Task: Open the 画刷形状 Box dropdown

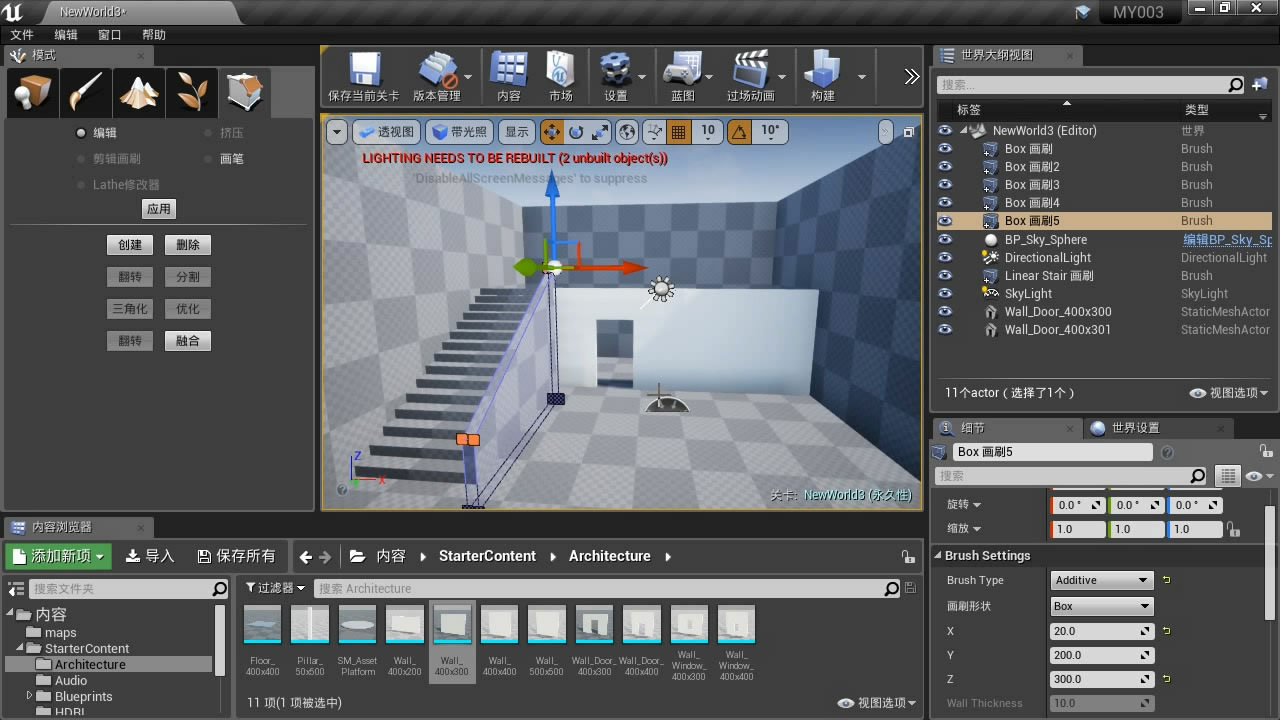Action: pyautogui.click(x=1102, y=606)
